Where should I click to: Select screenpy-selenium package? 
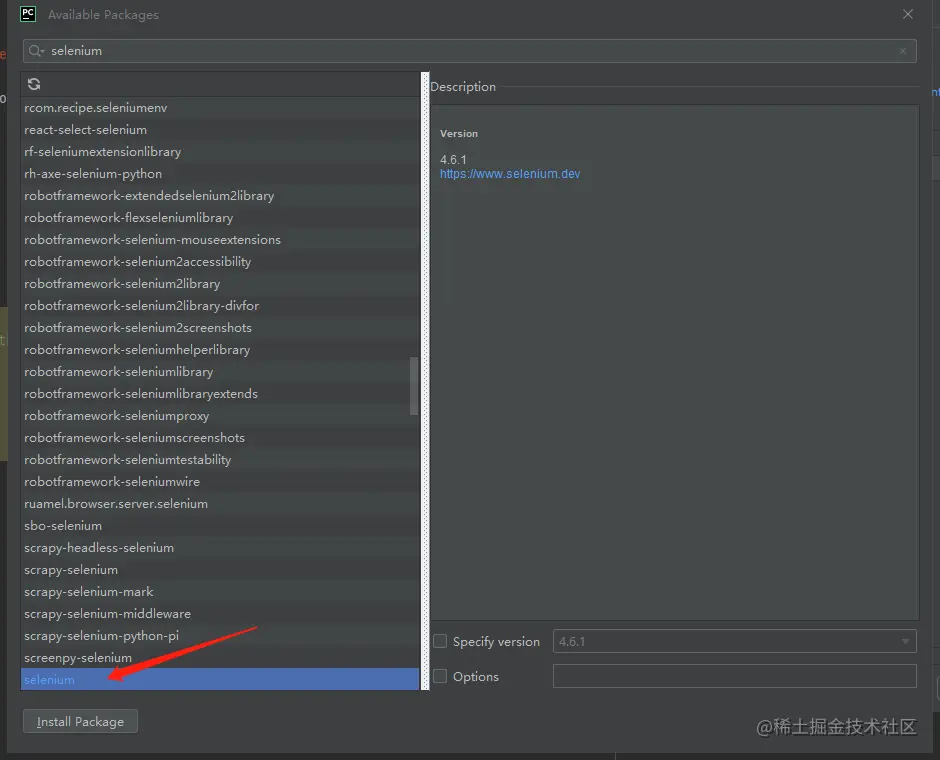[x=220, y=658]
